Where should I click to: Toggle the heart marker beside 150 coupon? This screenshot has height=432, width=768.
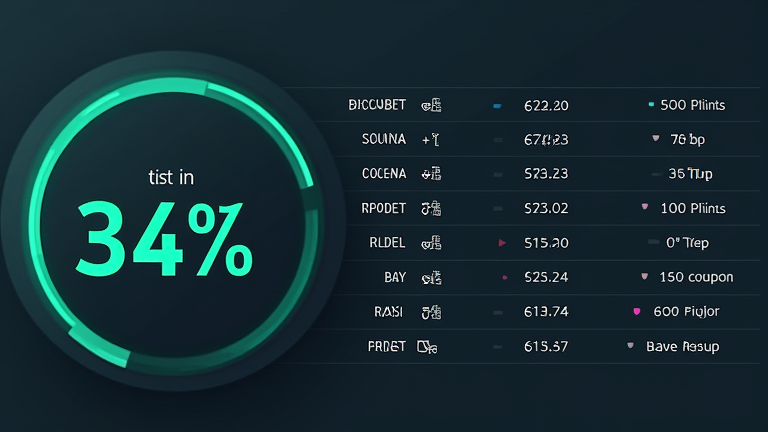point(645,277)
